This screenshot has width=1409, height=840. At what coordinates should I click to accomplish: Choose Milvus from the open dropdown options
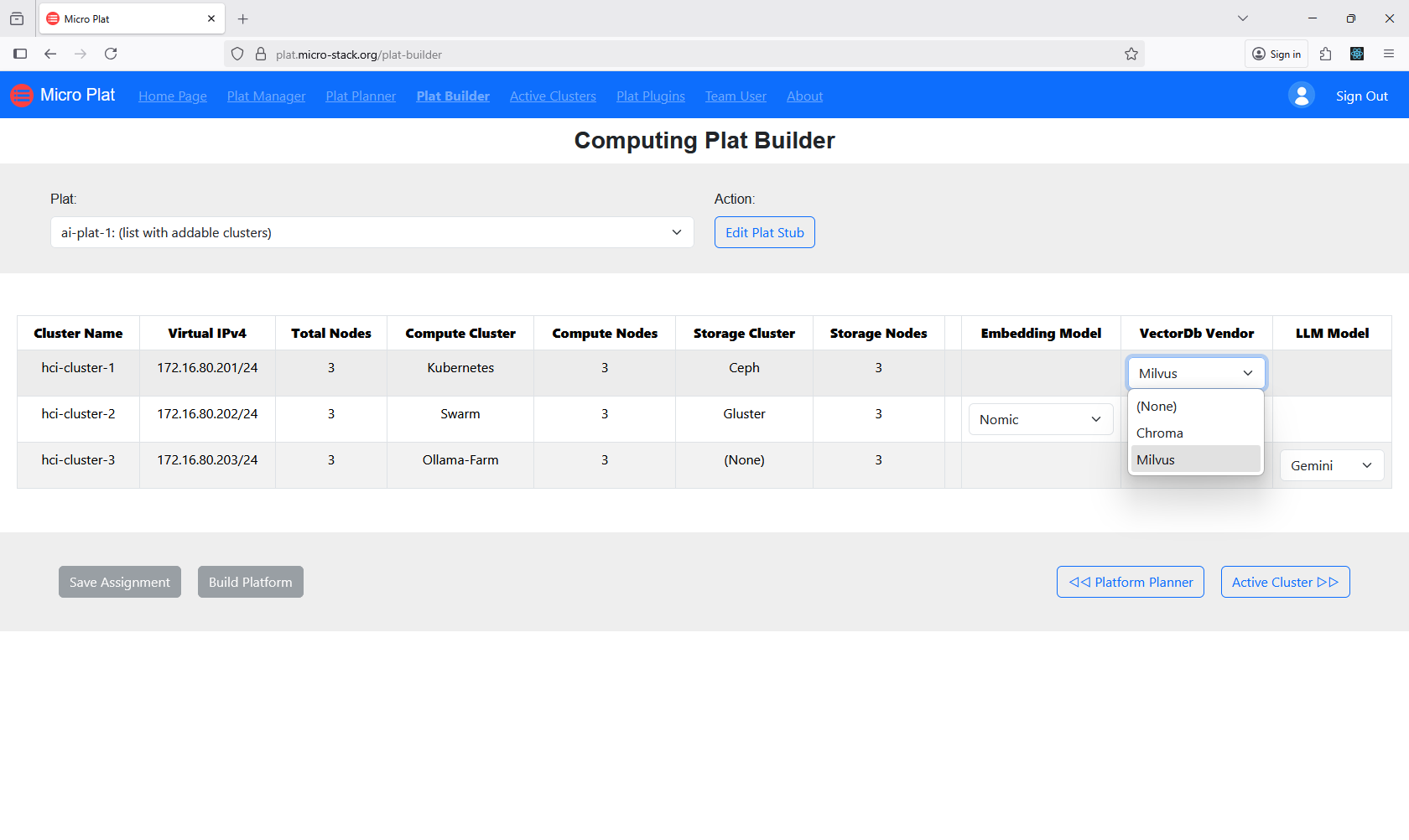click(x=1156, y=459)
